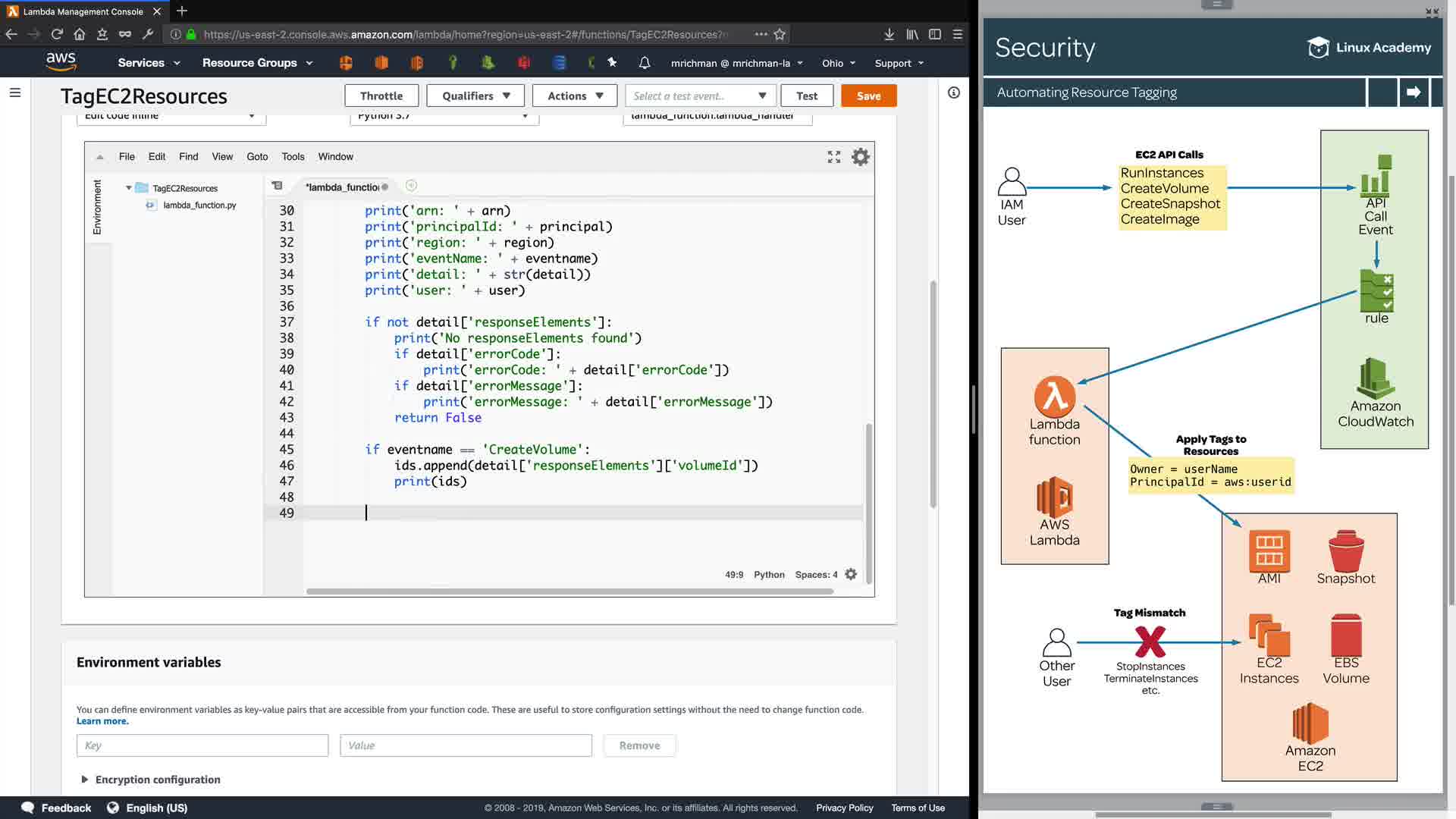Click the AWS notifications bell icon

pos(645,63)
